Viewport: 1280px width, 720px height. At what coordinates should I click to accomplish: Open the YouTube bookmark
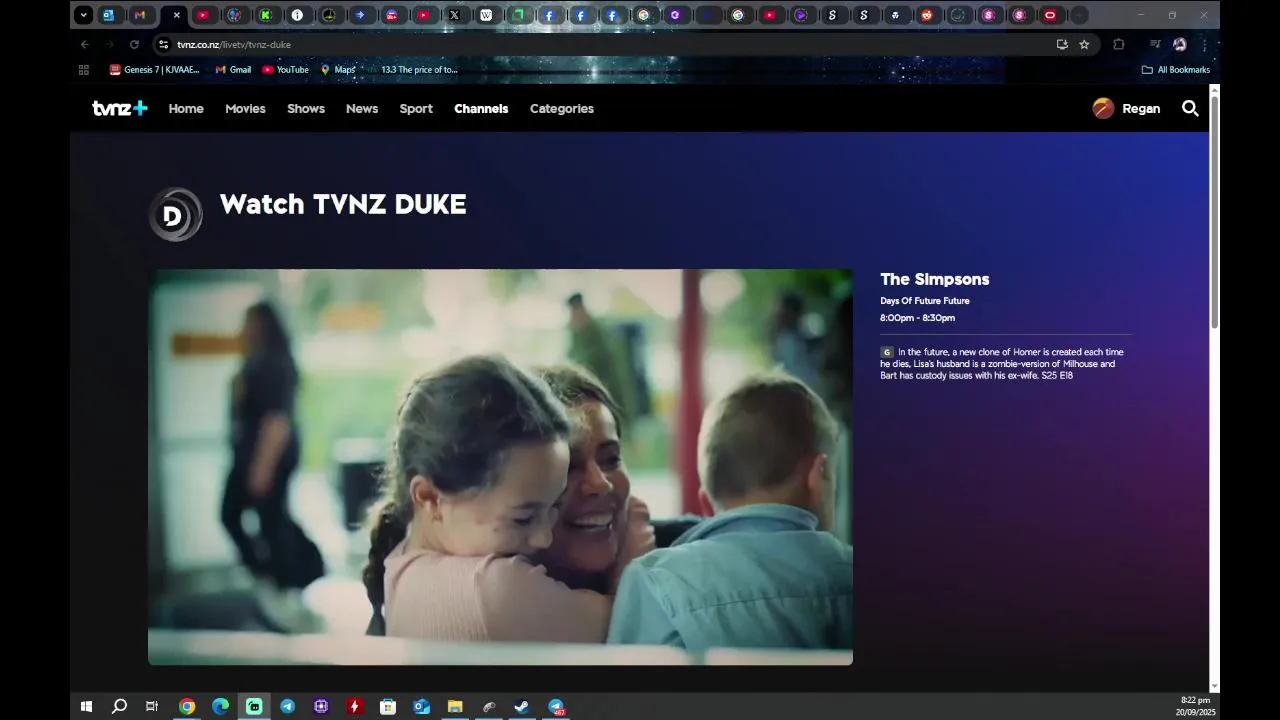click(285, 70)
